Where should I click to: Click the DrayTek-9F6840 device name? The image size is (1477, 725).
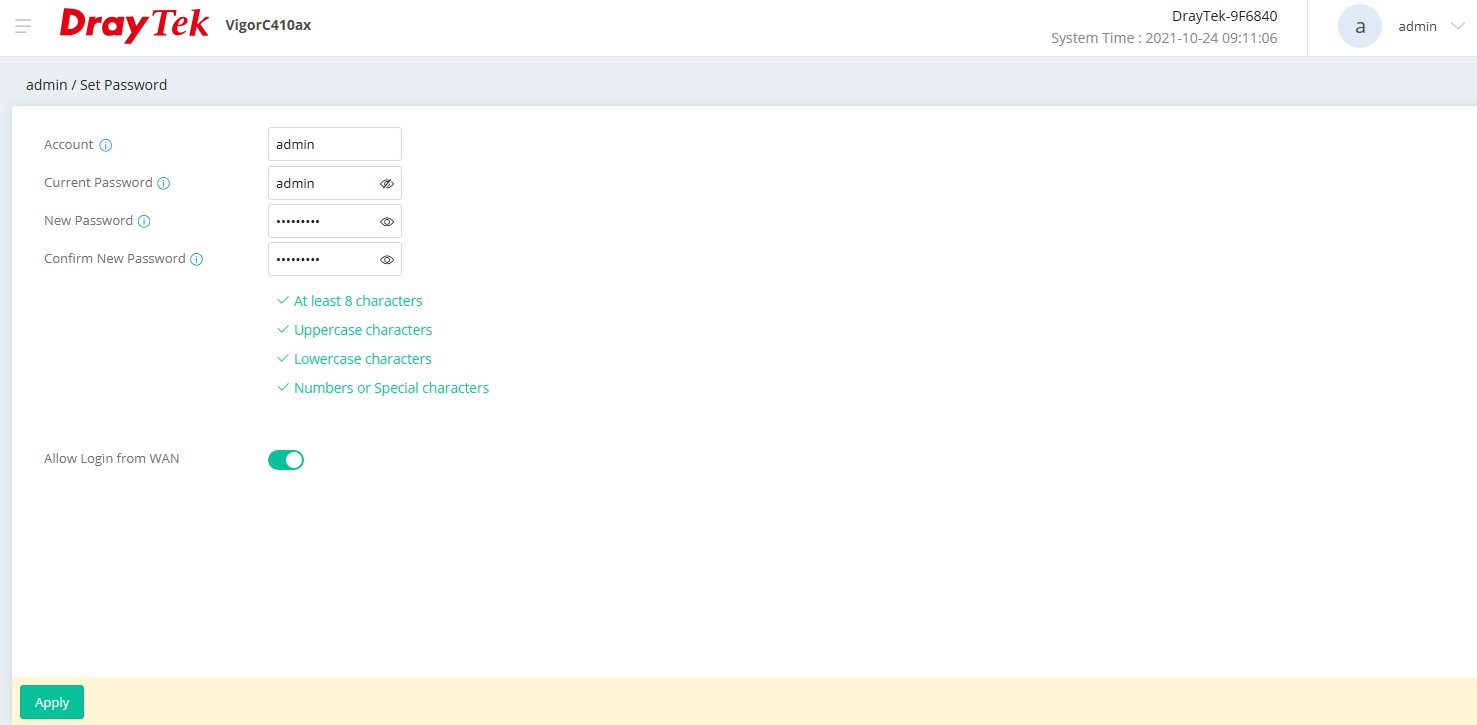[x=1224, y=16]
